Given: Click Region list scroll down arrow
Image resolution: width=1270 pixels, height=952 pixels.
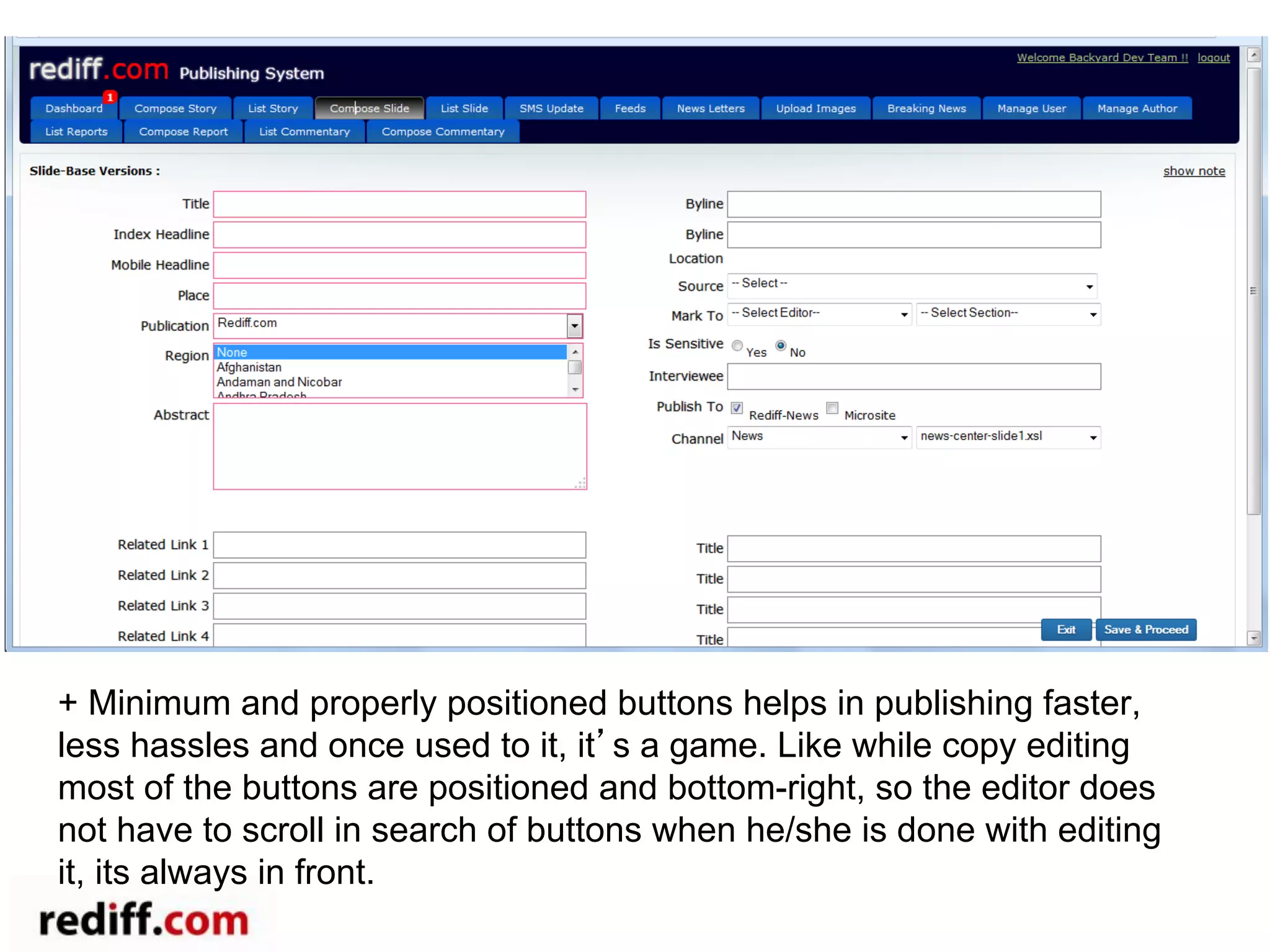Looking at the screenshot, I should pyautogui.click(x=575, y=389).
